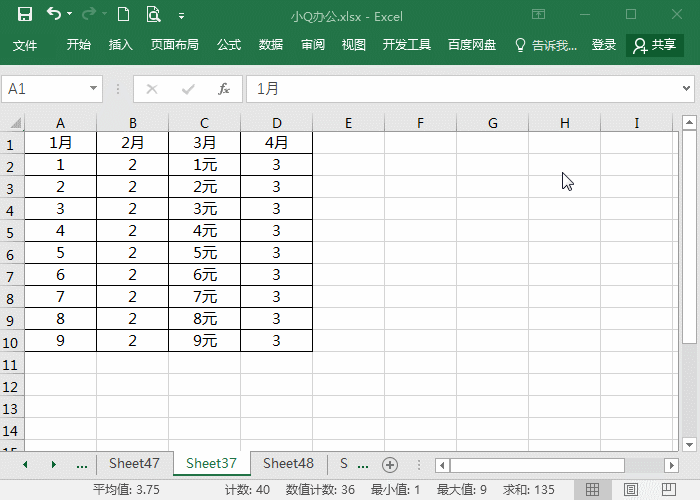The width and height of the screenshot is (700, 500).
Task: Open the 开发工具 ribbon tab
Action: (x=406, y=45)
